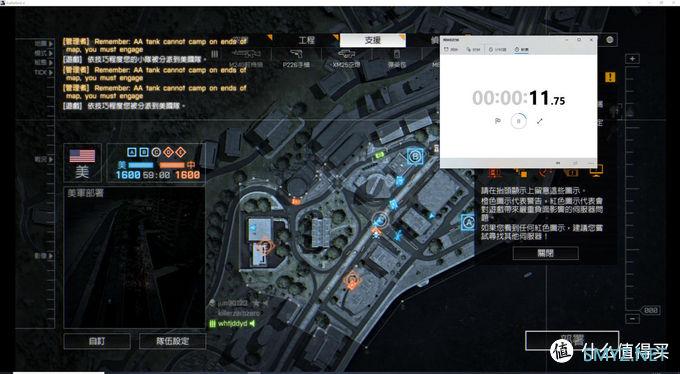The image size is (680, 374).
Task: Select the M249 weapon slot
Action: click(247, 59)
